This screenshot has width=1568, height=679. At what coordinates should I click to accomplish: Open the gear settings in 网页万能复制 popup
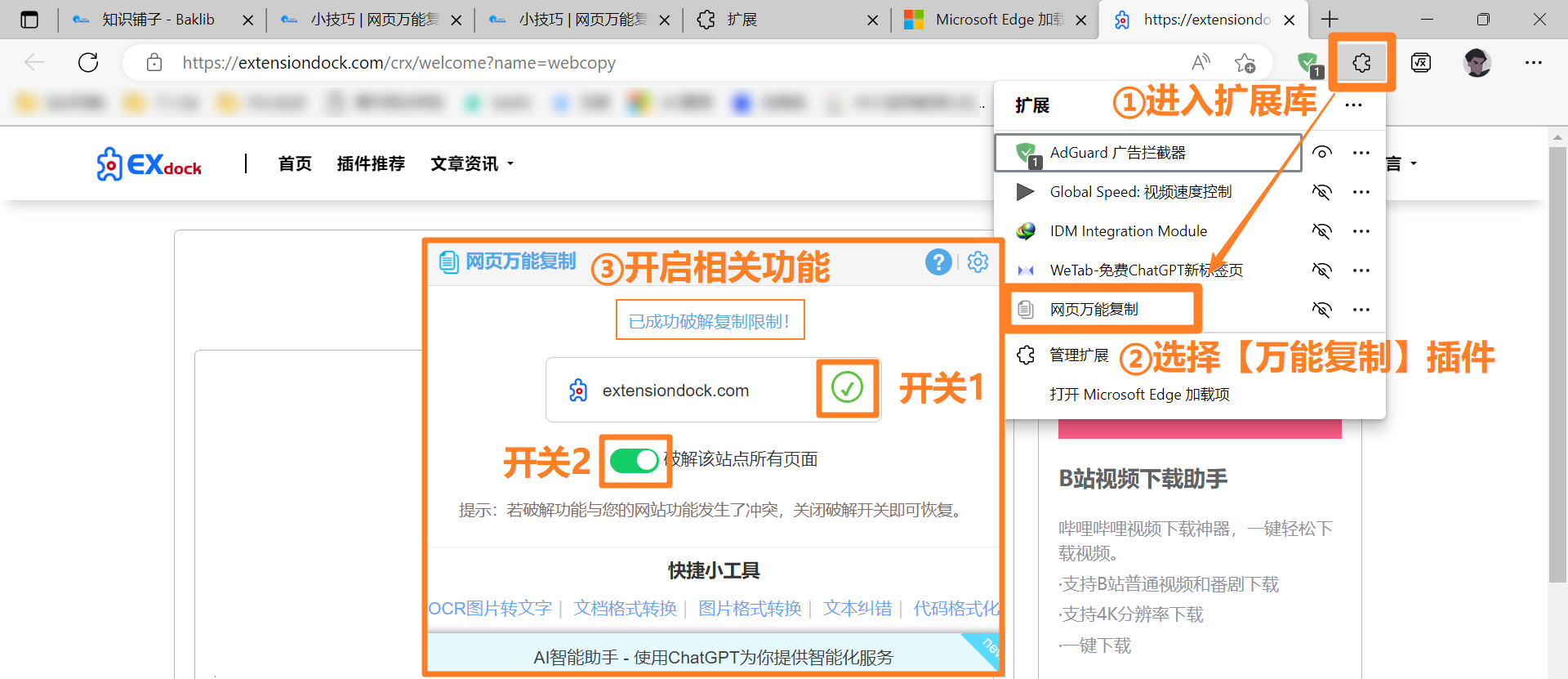coord(978,261)
